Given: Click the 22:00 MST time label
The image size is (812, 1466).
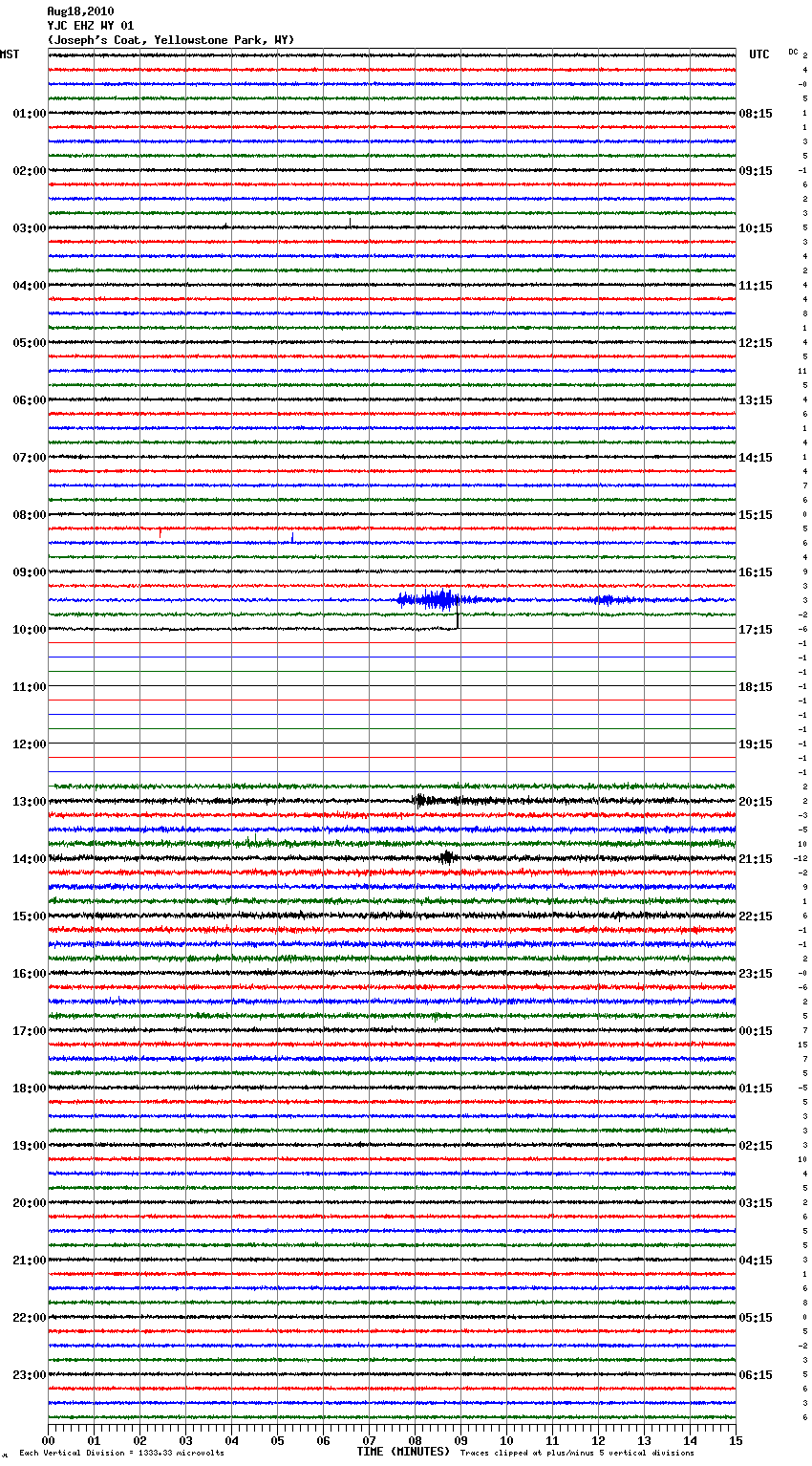Looking at the screenshot, I should 30,1318.
